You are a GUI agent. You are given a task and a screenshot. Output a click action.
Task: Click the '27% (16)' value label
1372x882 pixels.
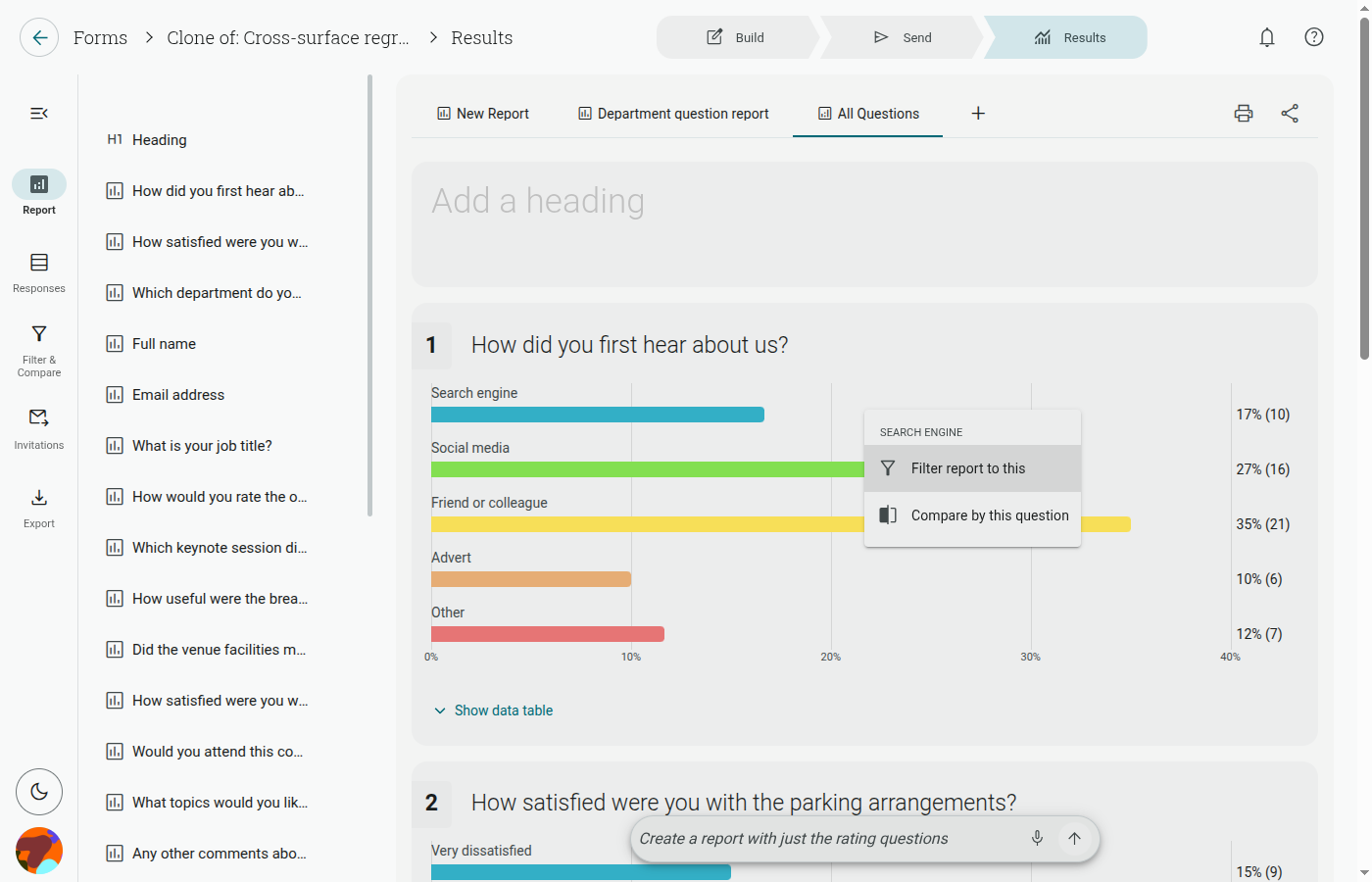click(x=1263, y=469)
